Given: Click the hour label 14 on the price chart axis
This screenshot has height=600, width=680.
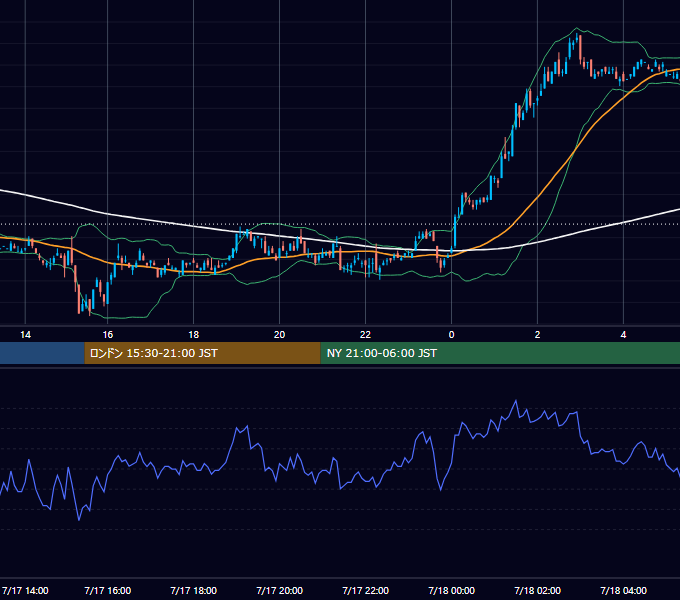Looking at the screenshot, I should [x=26, y=335].
